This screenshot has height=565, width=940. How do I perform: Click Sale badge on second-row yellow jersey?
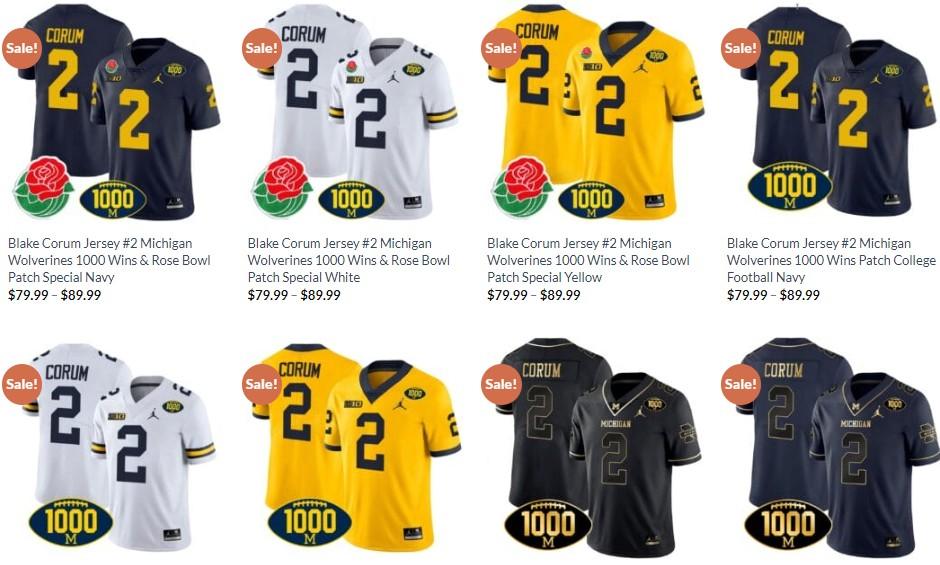[262, 383]
